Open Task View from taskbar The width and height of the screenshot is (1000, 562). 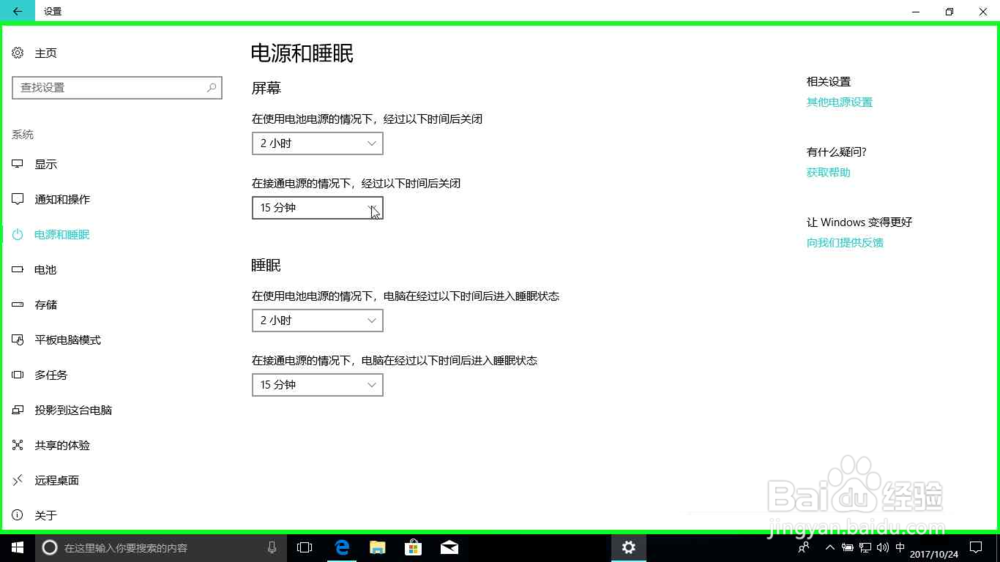coord(305,547)
